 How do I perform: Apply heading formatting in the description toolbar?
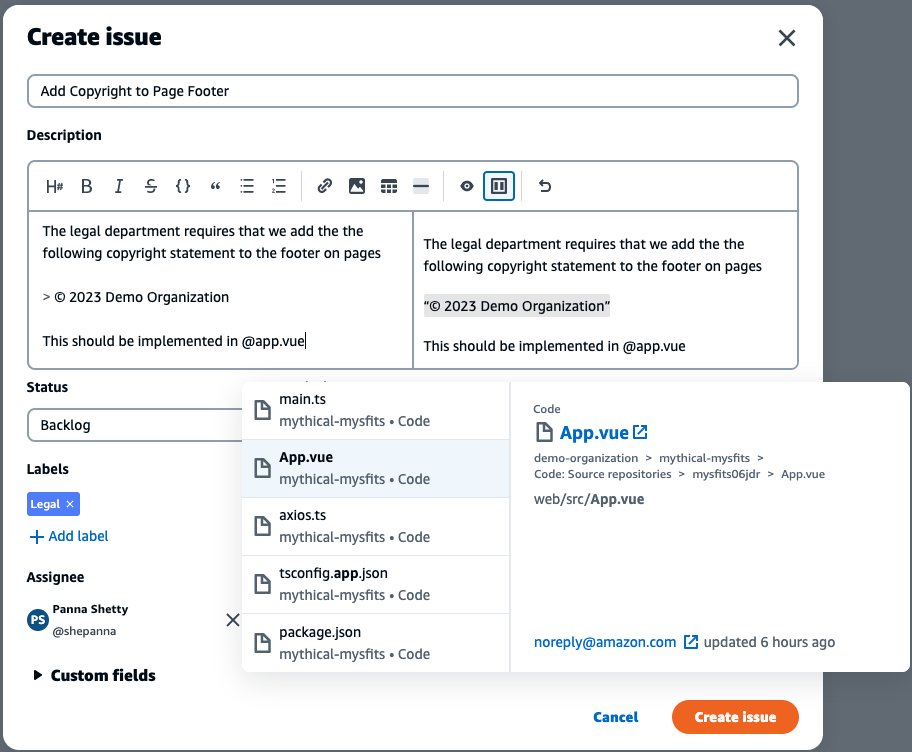click(55, 185)
